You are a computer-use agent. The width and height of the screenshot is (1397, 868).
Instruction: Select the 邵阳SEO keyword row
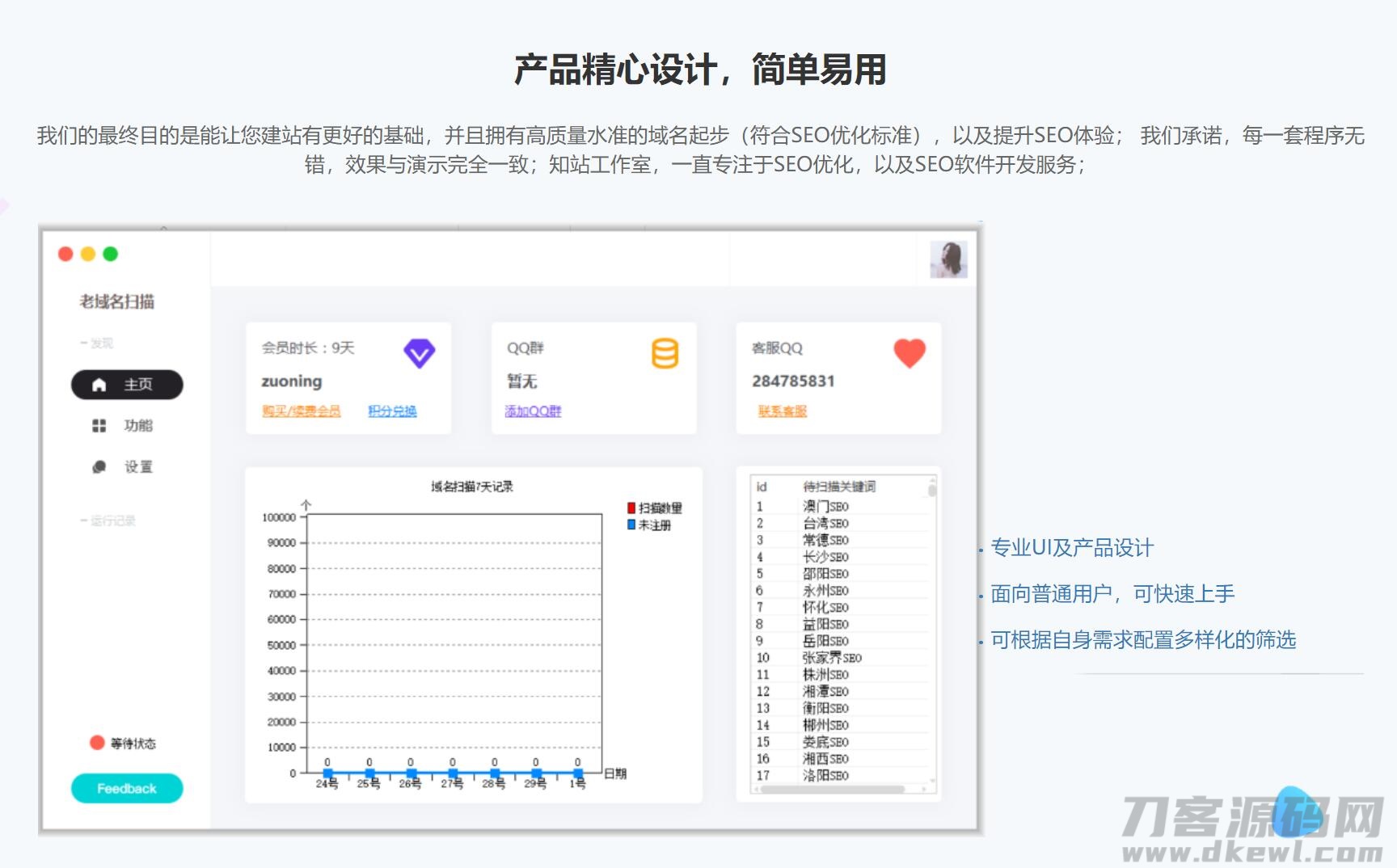839,574
